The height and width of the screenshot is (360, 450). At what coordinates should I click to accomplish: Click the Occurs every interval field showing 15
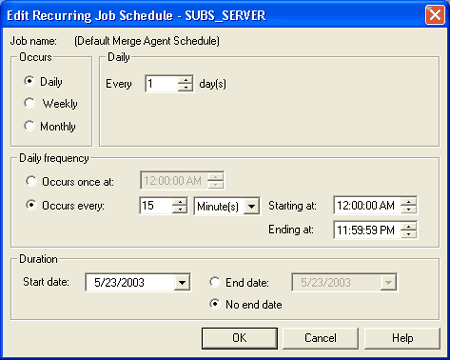(156, 205)
